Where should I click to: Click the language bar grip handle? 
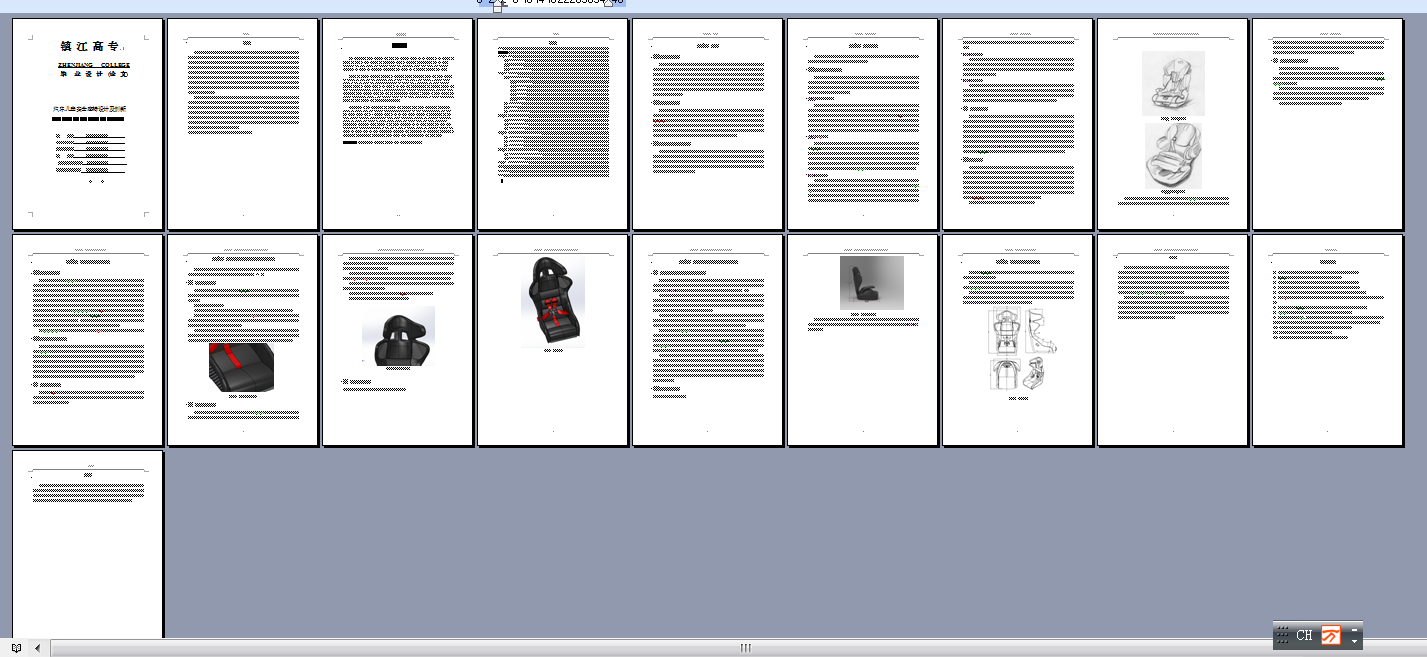click(1282, 636)
